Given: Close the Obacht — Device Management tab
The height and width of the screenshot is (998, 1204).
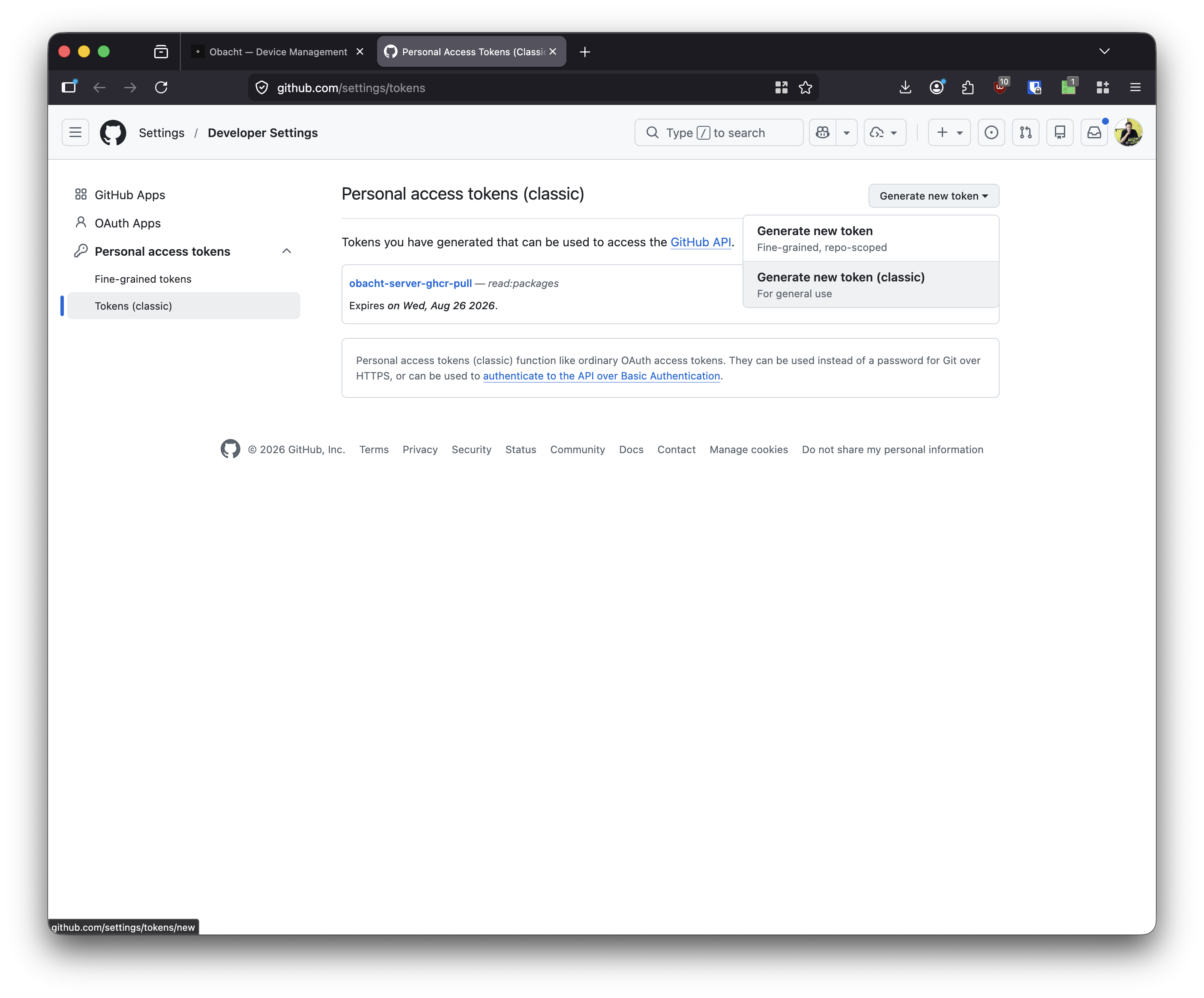Looking at the screenshot, I should tap(360, 51).
